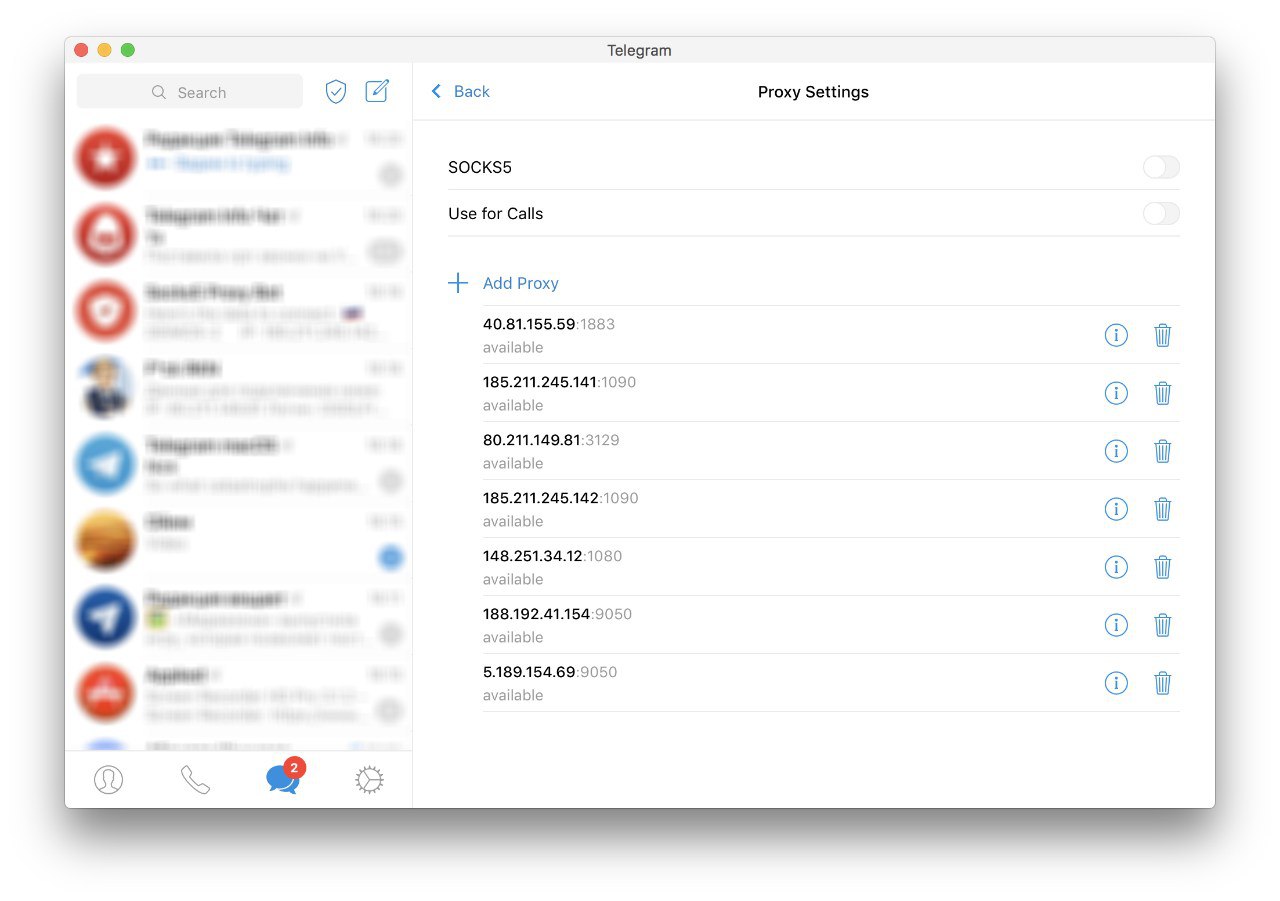Open the Calls tab phone icon
The height and width of the screenshot is (901, 1280).
(x=195, y=780)
